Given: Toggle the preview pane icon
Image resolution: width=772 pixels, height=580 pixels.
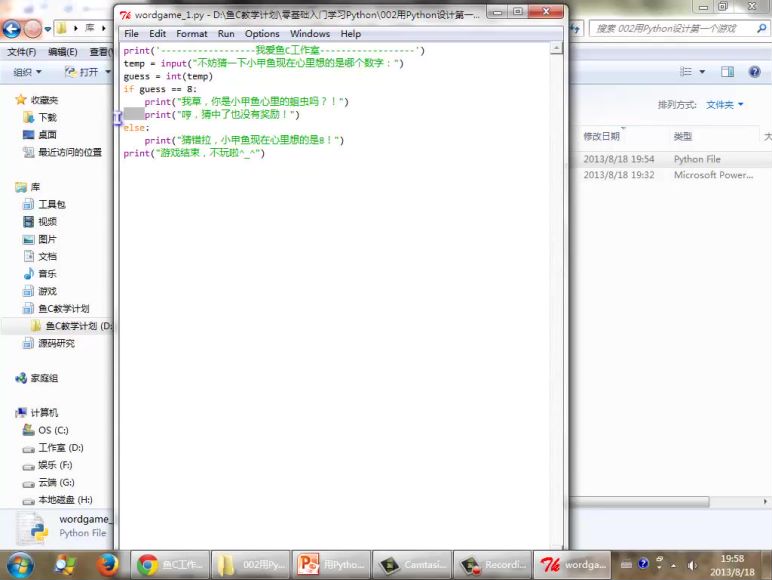Looking at the screenshot, I should coord(727,72).
